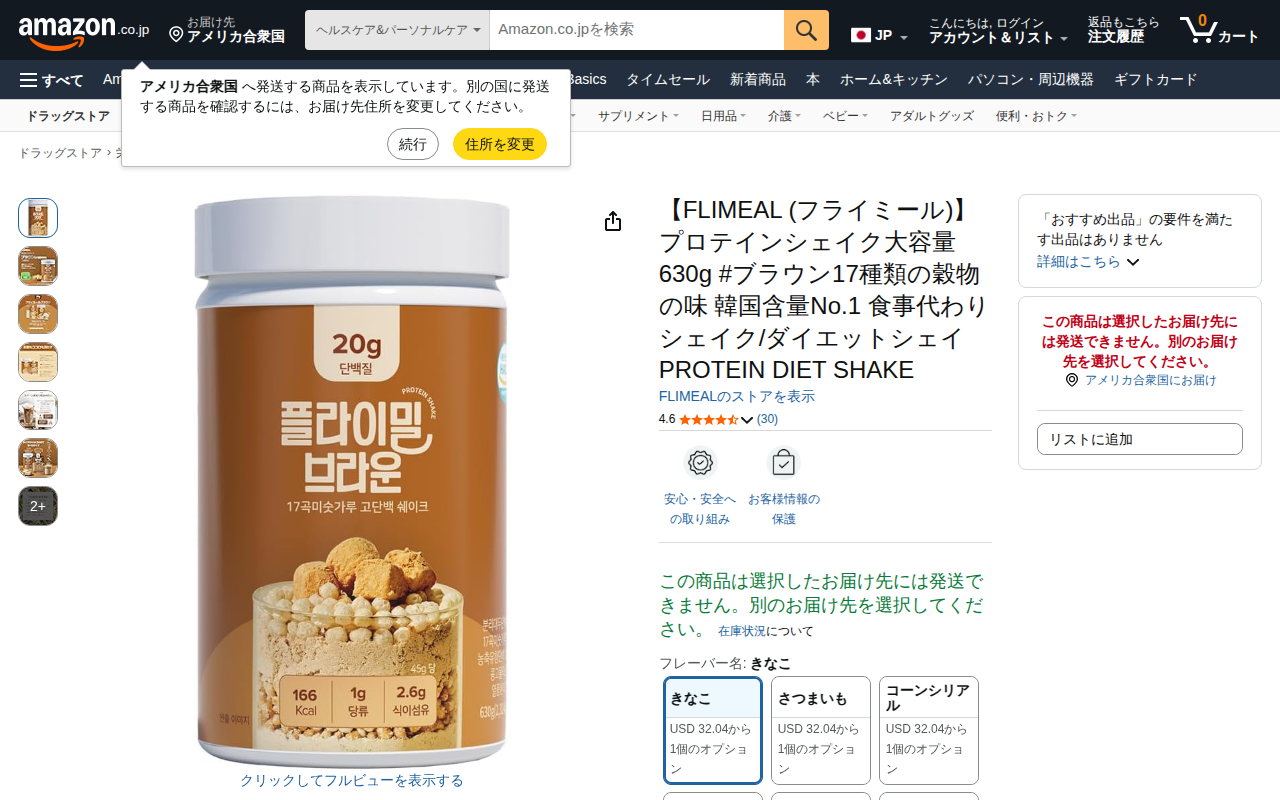1280x800 pixels.
Task: Click the FLIMEALのストアを表示 link
Action: [737, 396]
